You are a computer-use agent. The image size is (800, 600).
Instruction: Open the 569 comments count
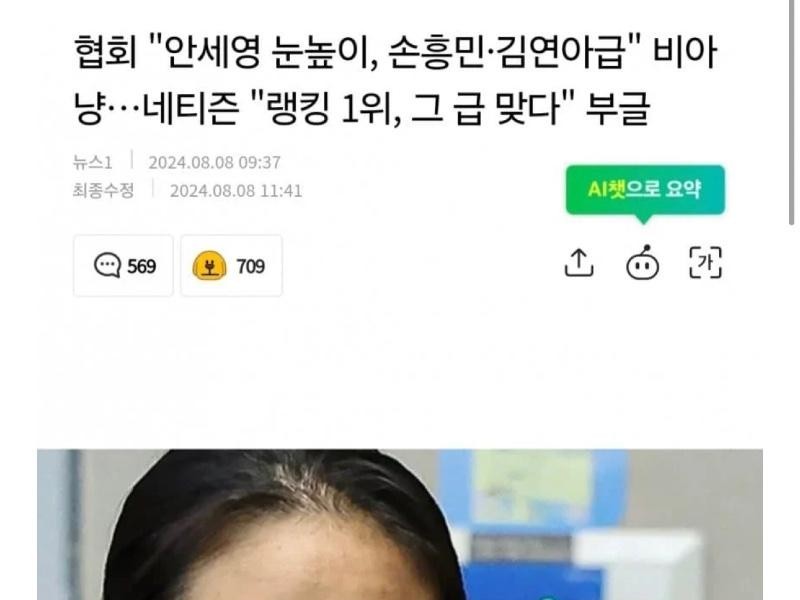(x=141, y=266)
